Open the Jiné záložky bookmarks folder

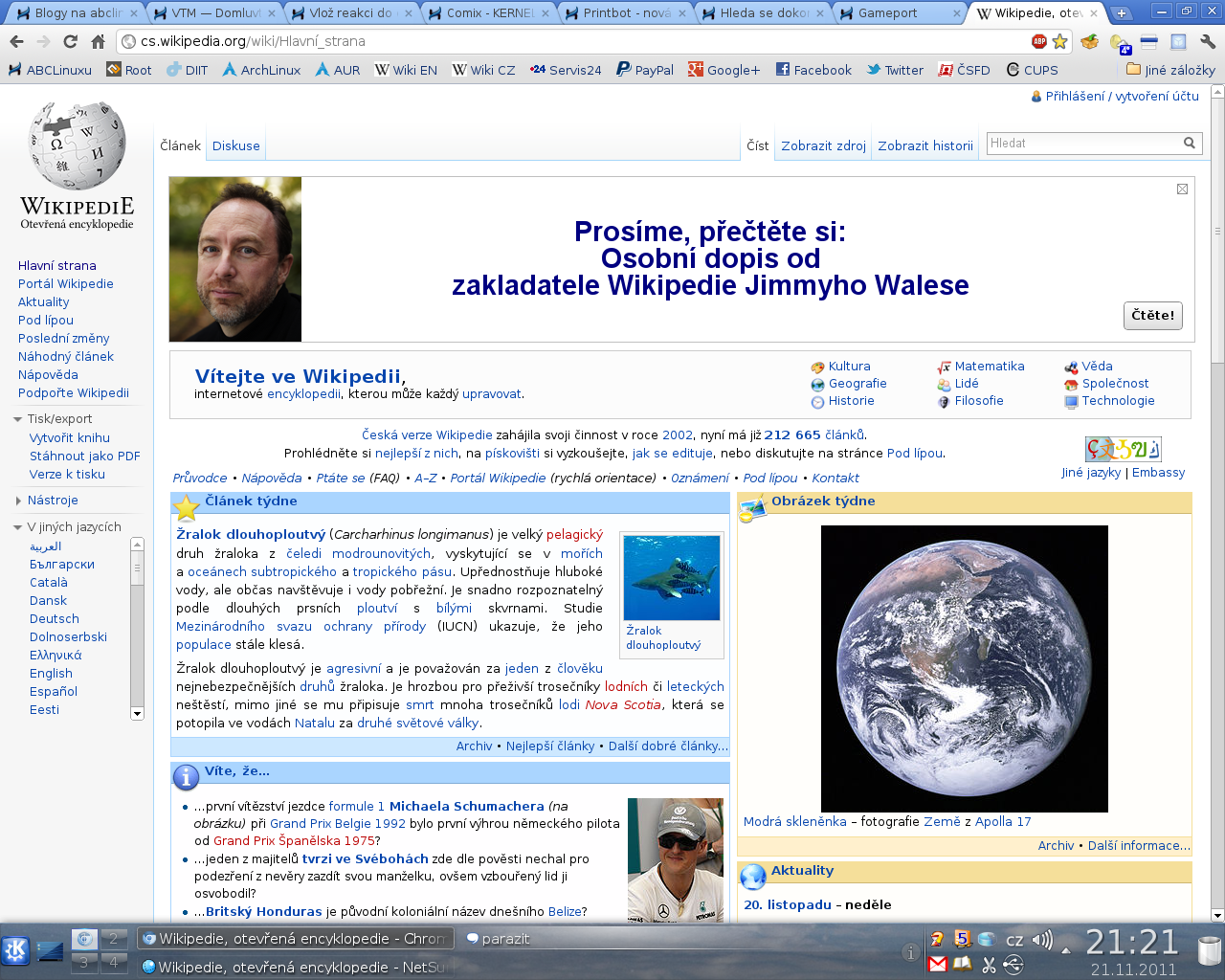coord(1170,70)
